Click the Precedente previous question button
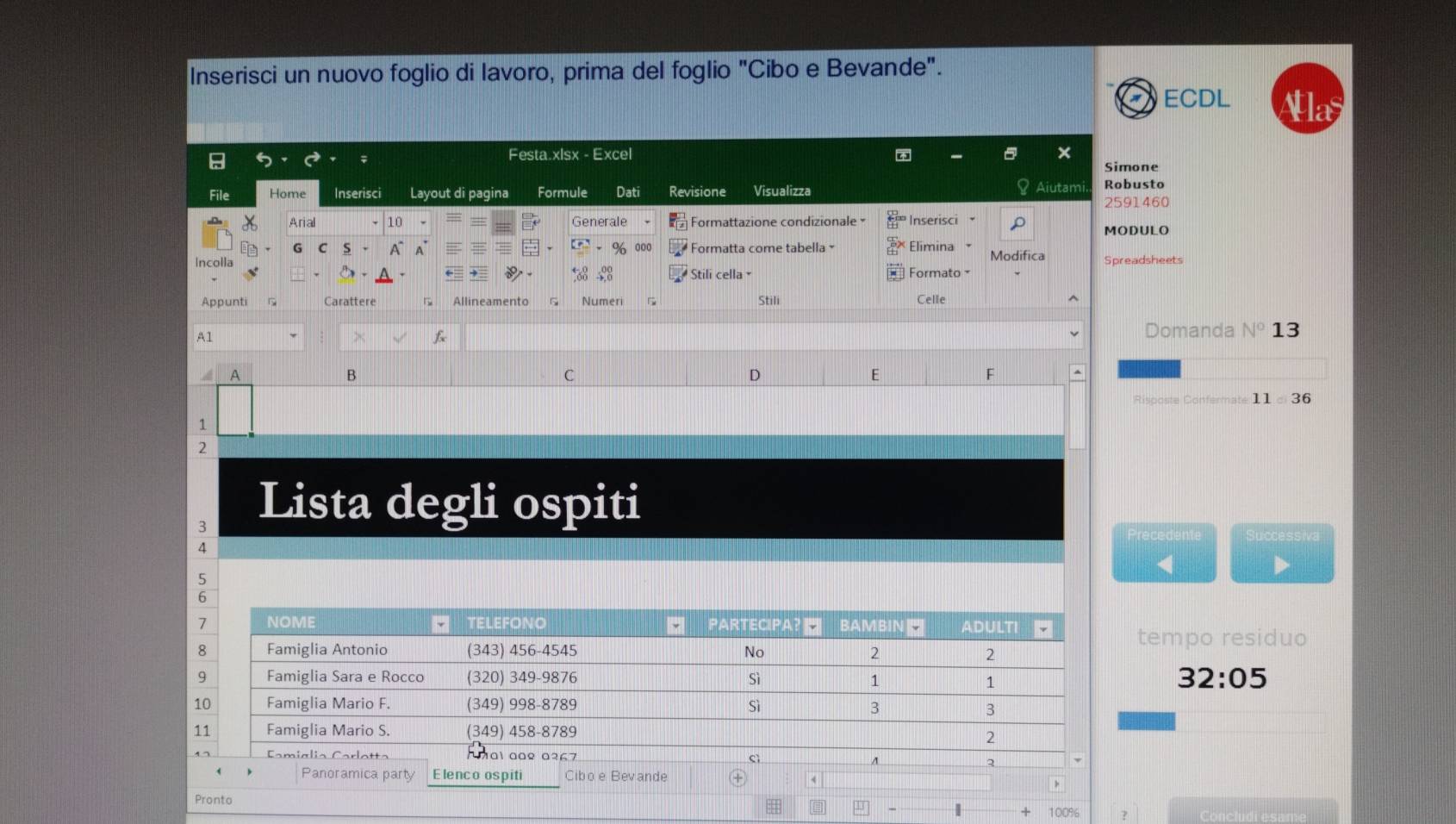1456x824 pixels. (1164, 553)
